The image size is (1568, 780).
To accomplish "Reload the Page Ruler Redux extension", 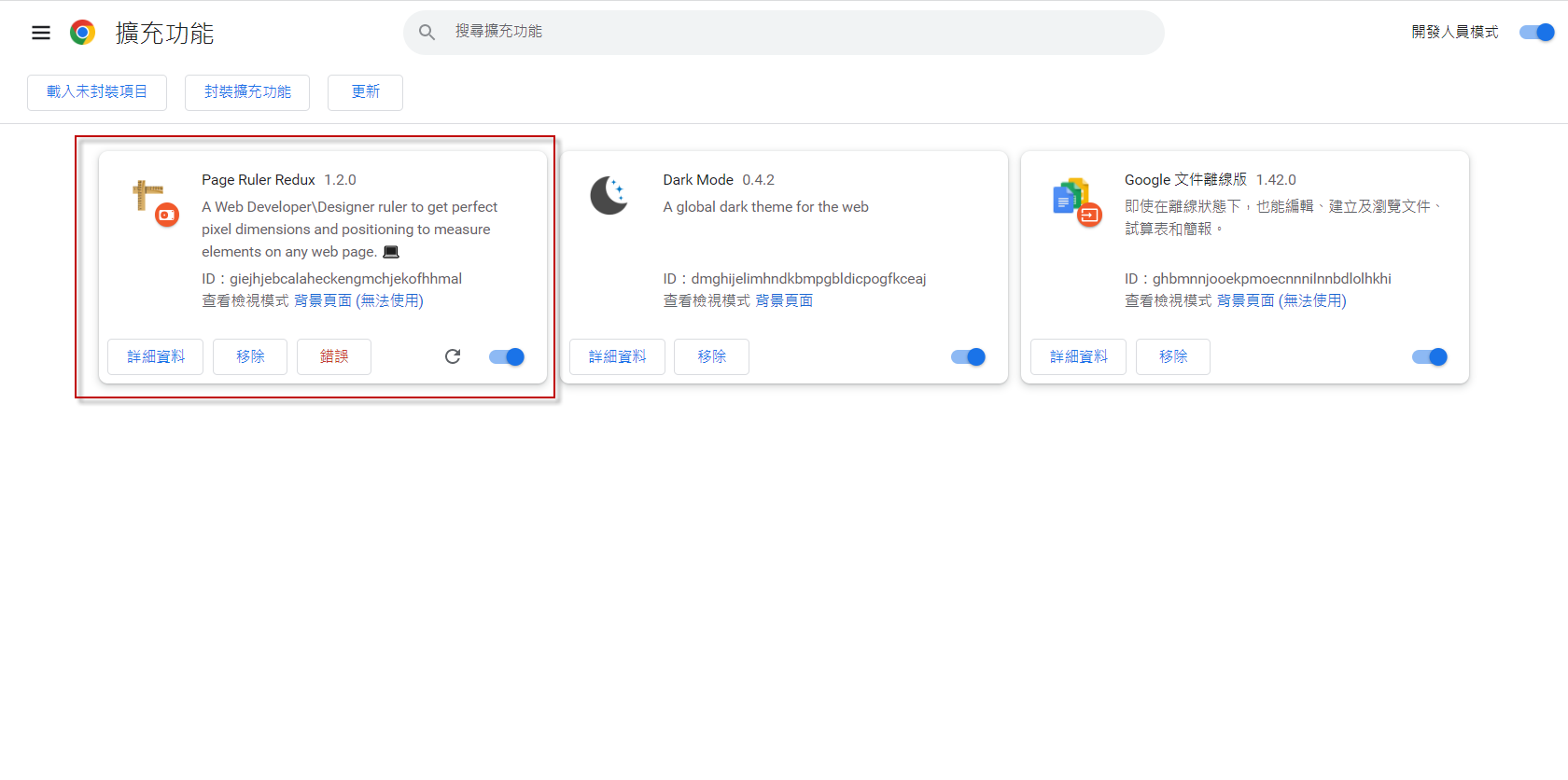I will [x=453, y=356].
